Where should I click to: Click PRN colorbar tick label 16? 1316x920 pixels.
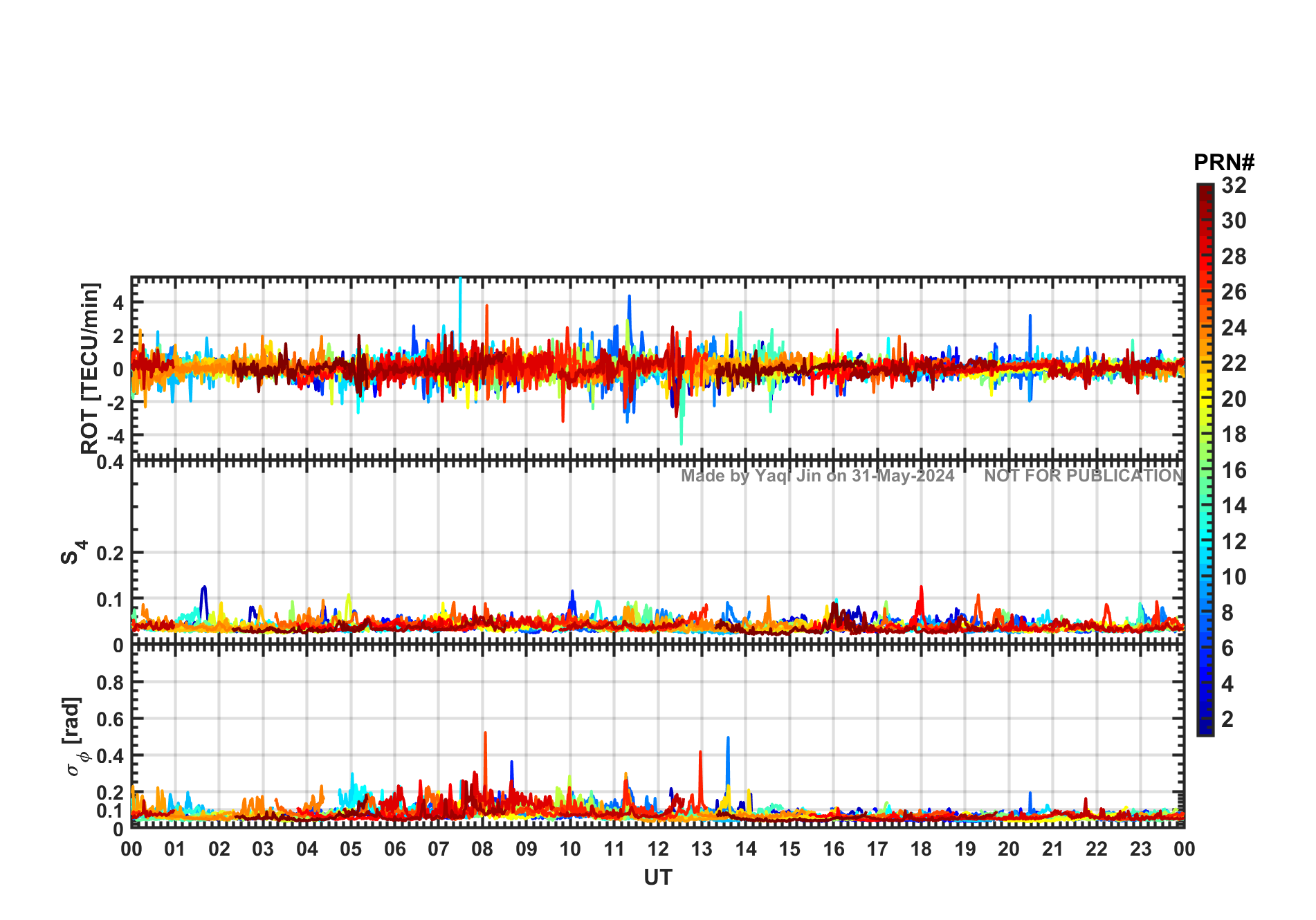1234,470
